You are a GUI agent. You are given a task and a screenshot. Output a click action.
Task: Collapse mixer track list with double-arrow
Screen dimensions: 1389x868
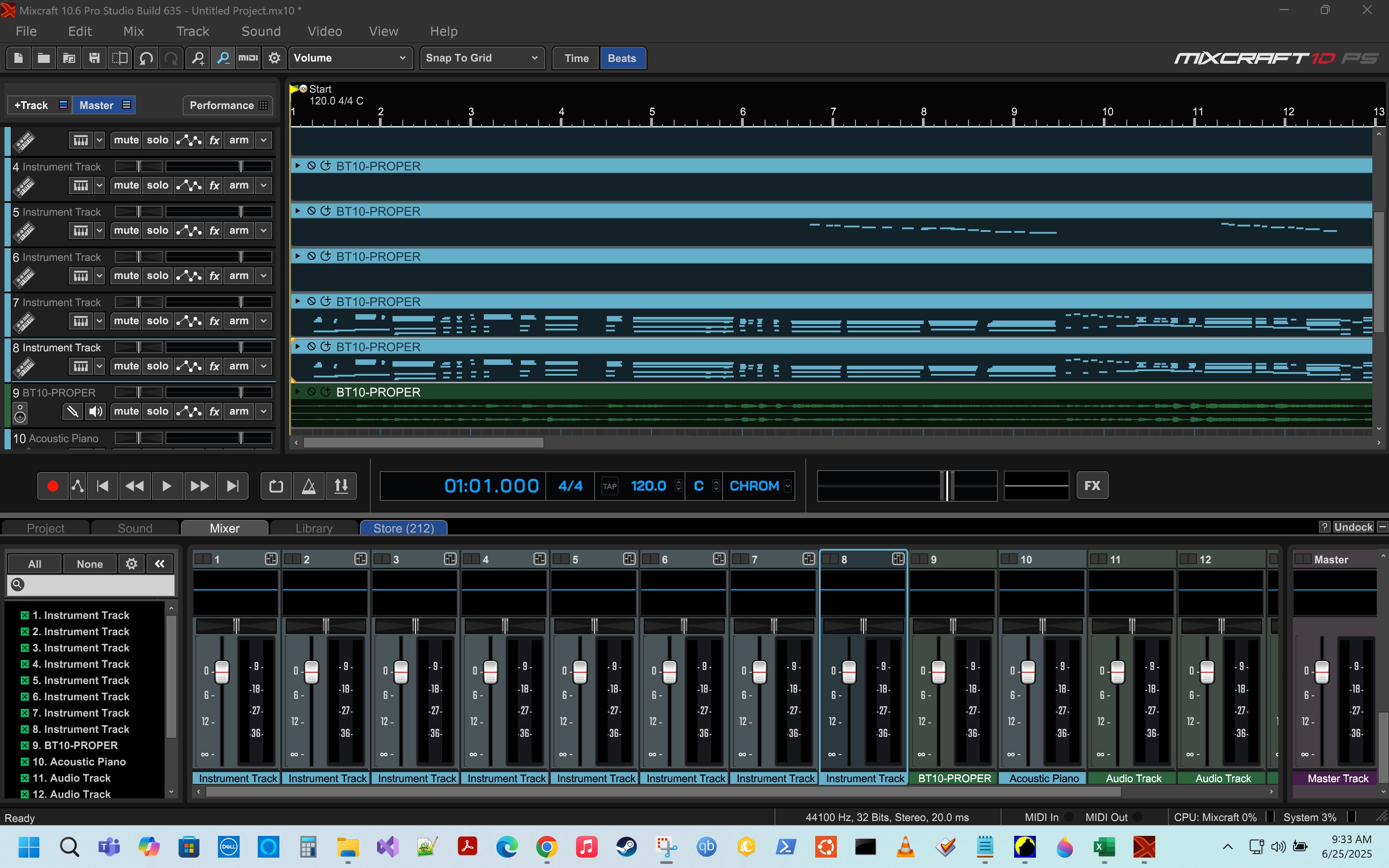point(160,564)
